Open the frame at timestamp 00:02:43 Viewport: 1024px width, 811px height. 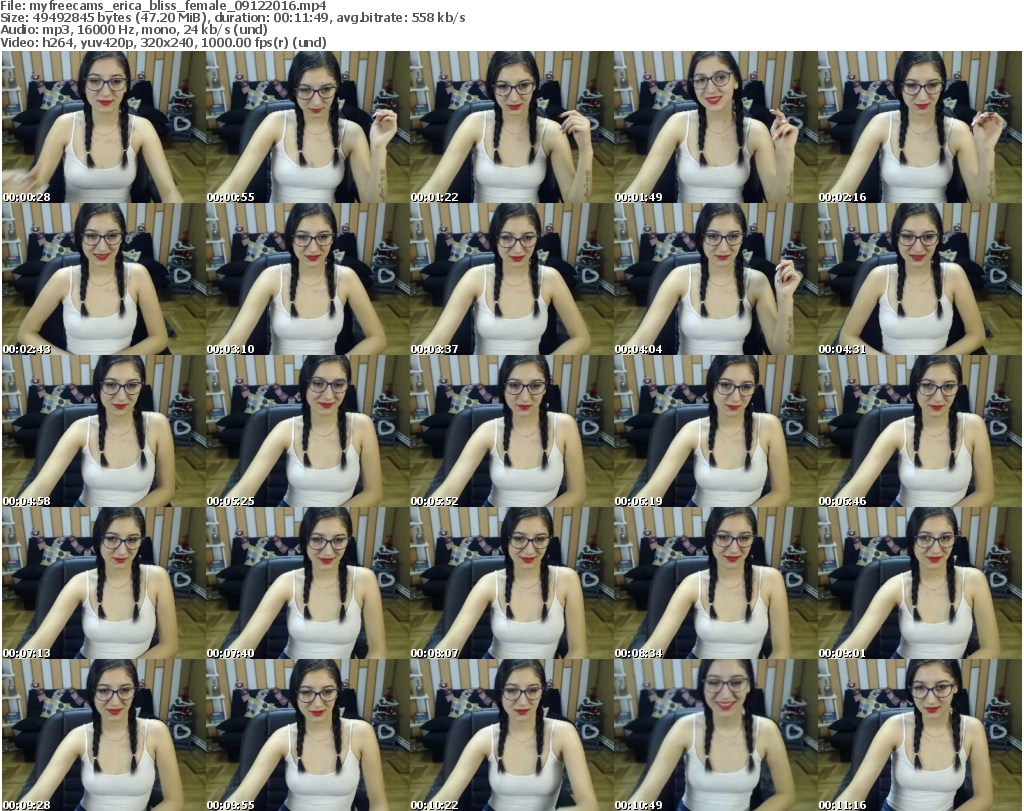click(103, 279)
